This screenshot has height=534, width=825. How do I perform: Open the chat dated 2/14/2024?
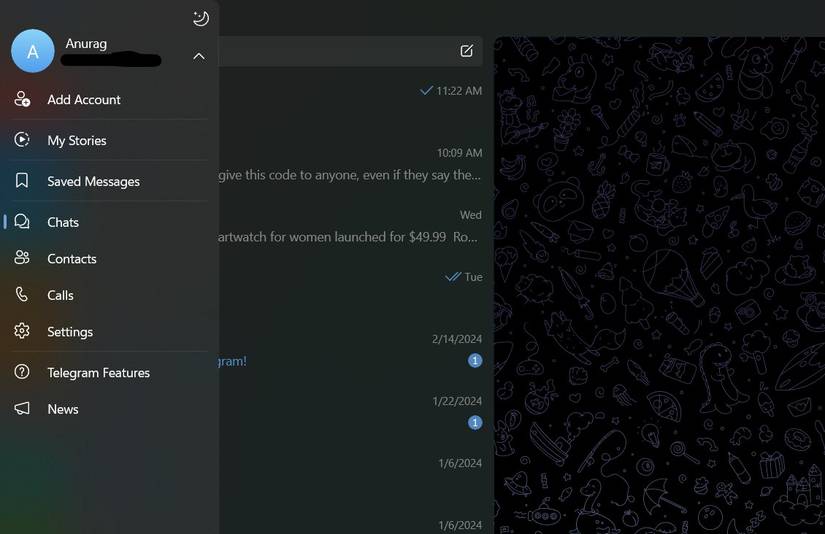point(351,350)
